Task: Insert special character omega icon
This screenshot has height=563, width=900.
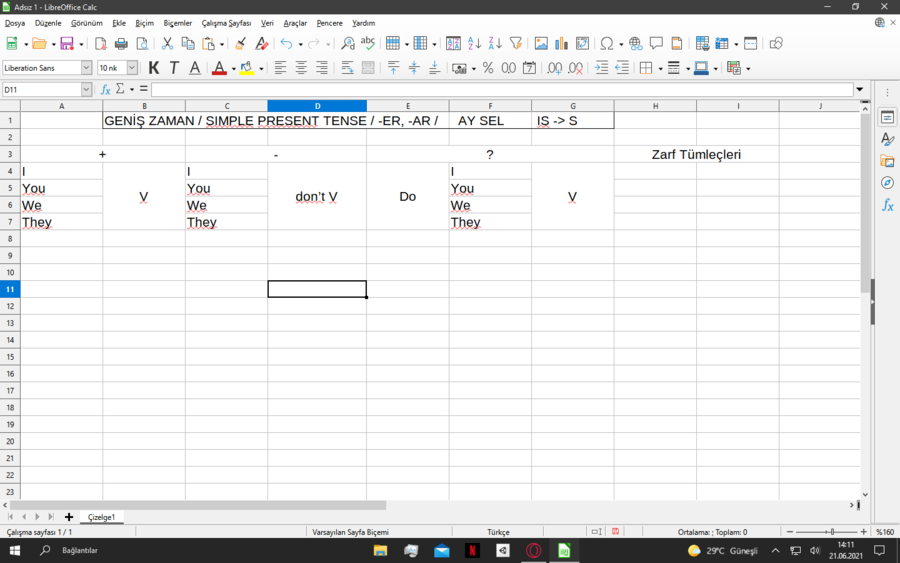Action: 606,44
